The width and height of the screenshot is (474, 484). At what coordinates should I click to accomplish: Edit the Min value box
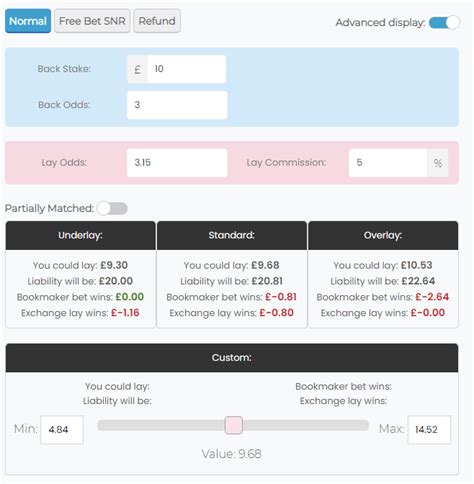[62, 430]
